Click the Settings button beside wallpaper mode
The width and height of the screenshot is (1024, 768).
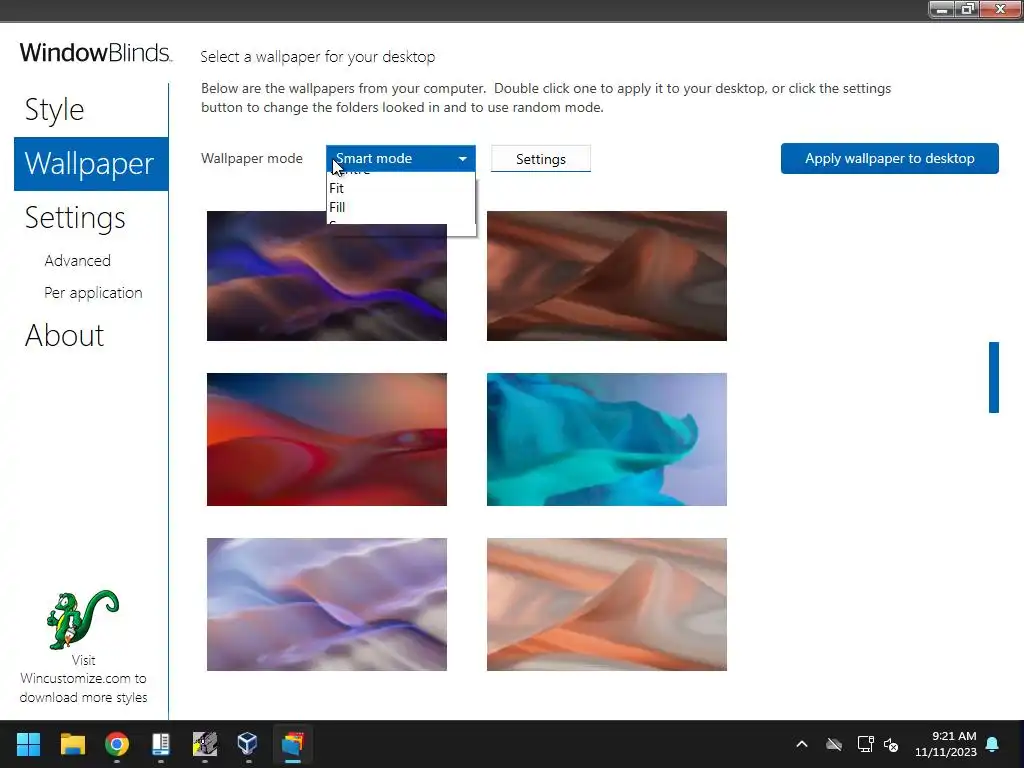point(541,159)
